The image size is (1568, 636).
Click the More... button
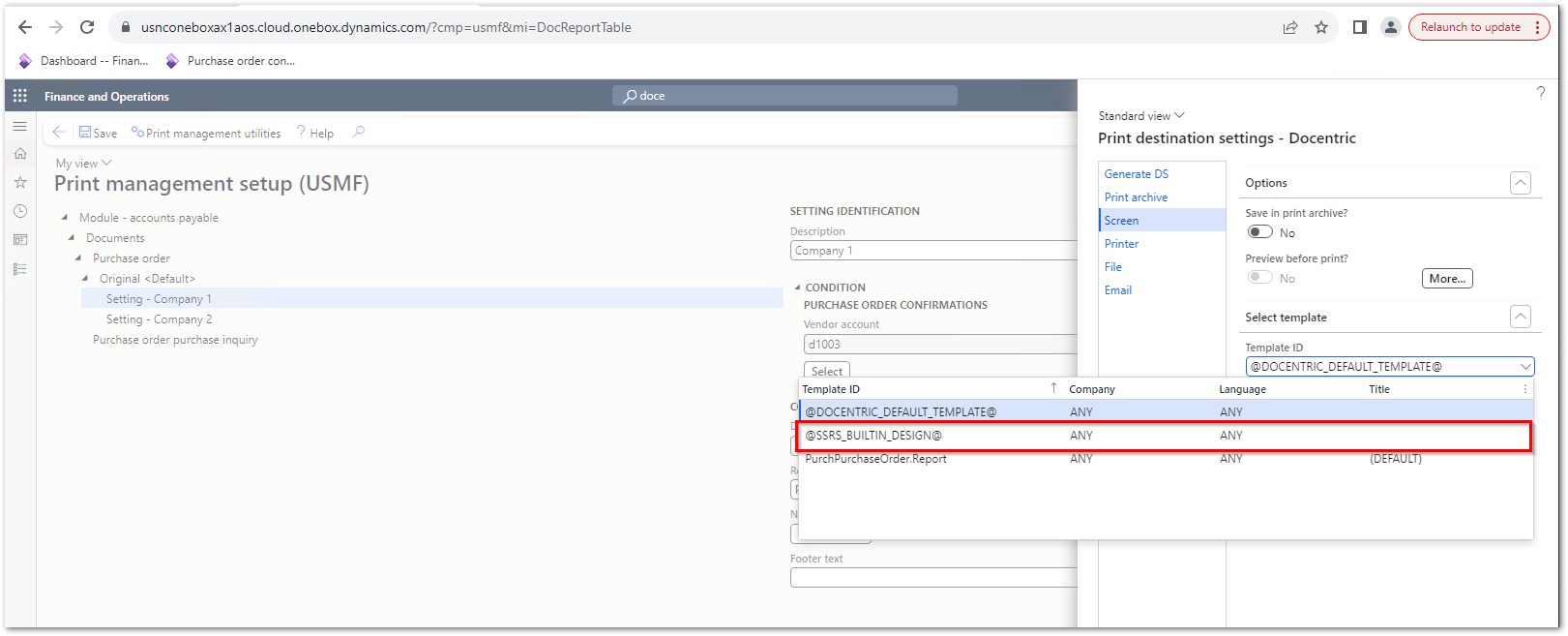coord(1447,279)
